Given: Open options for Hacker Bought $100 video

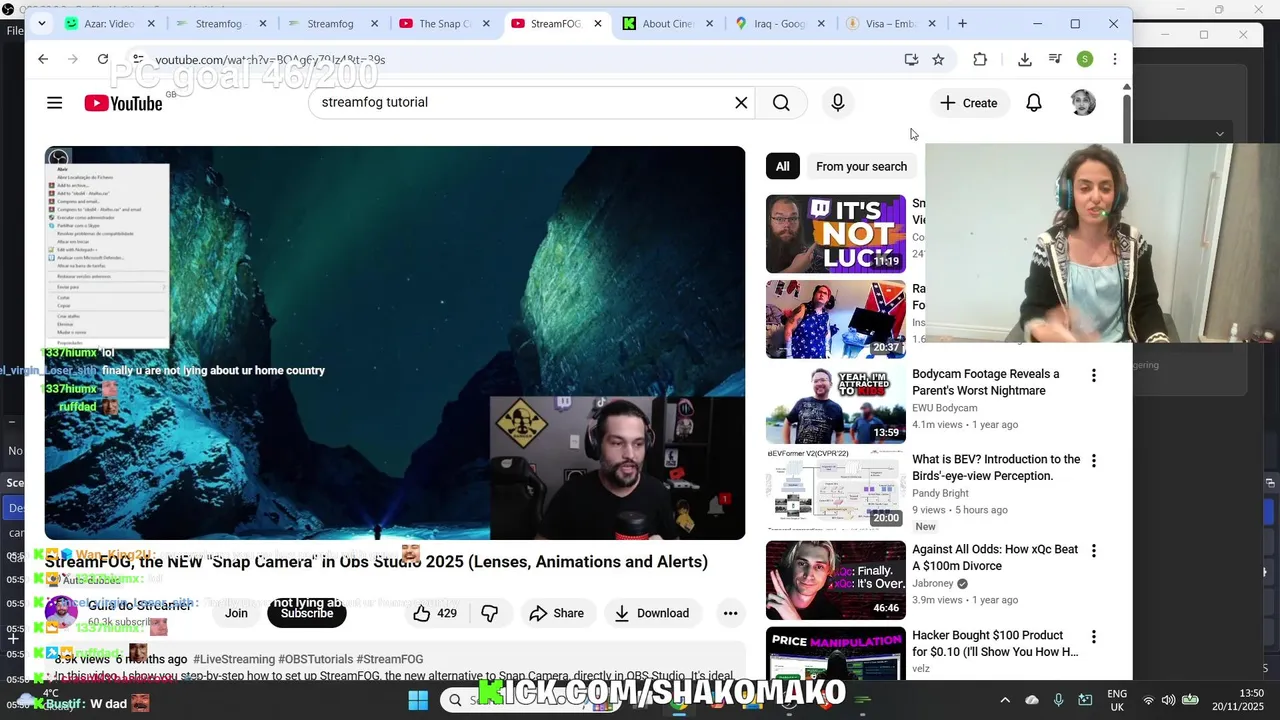Looking at the screenshot, I should tap(1093, 637).
